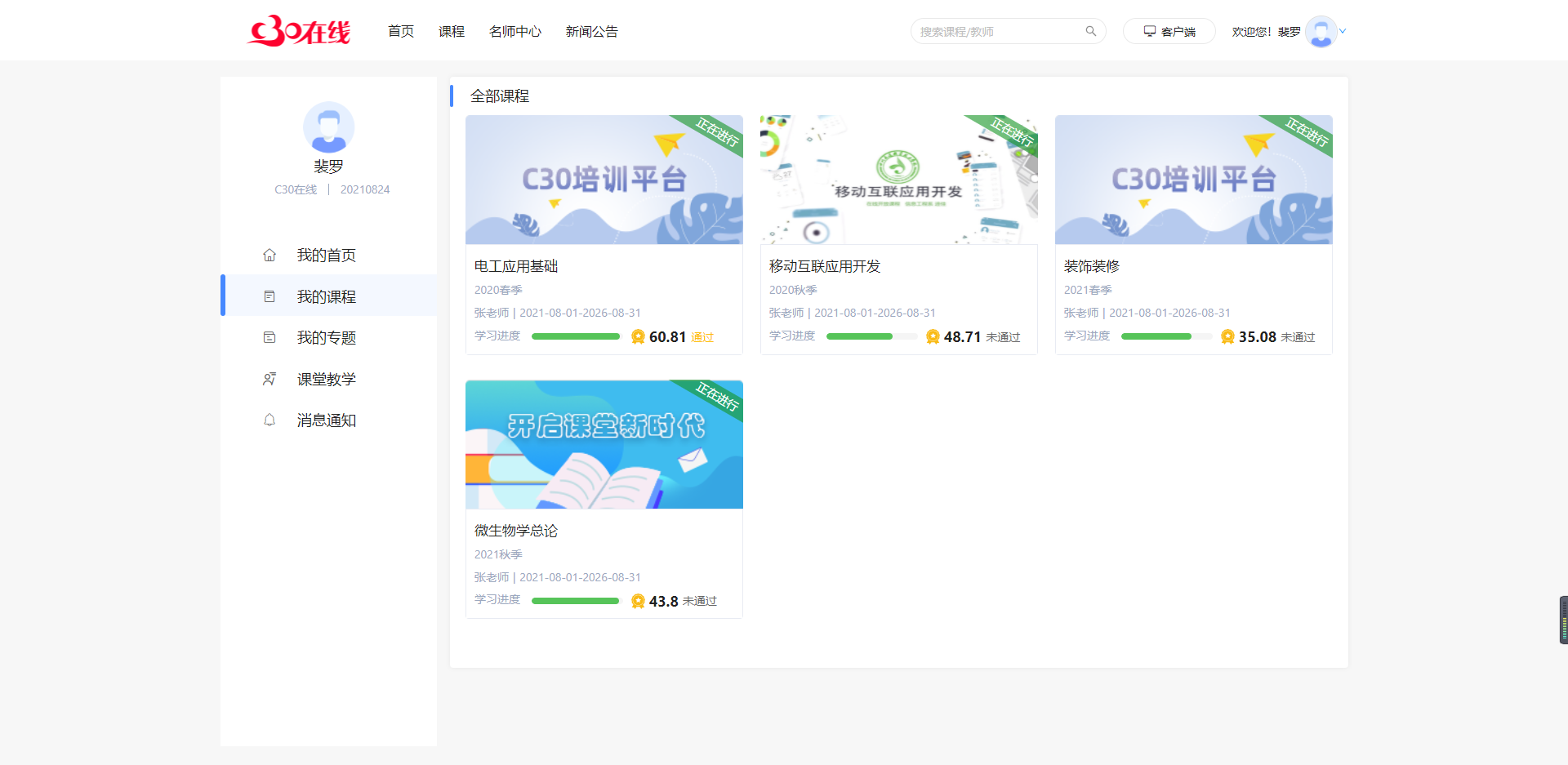This screenshot has width=1568, height=765.
Task: Click the bell icon for 消息通知
Action: coord(269,420)
